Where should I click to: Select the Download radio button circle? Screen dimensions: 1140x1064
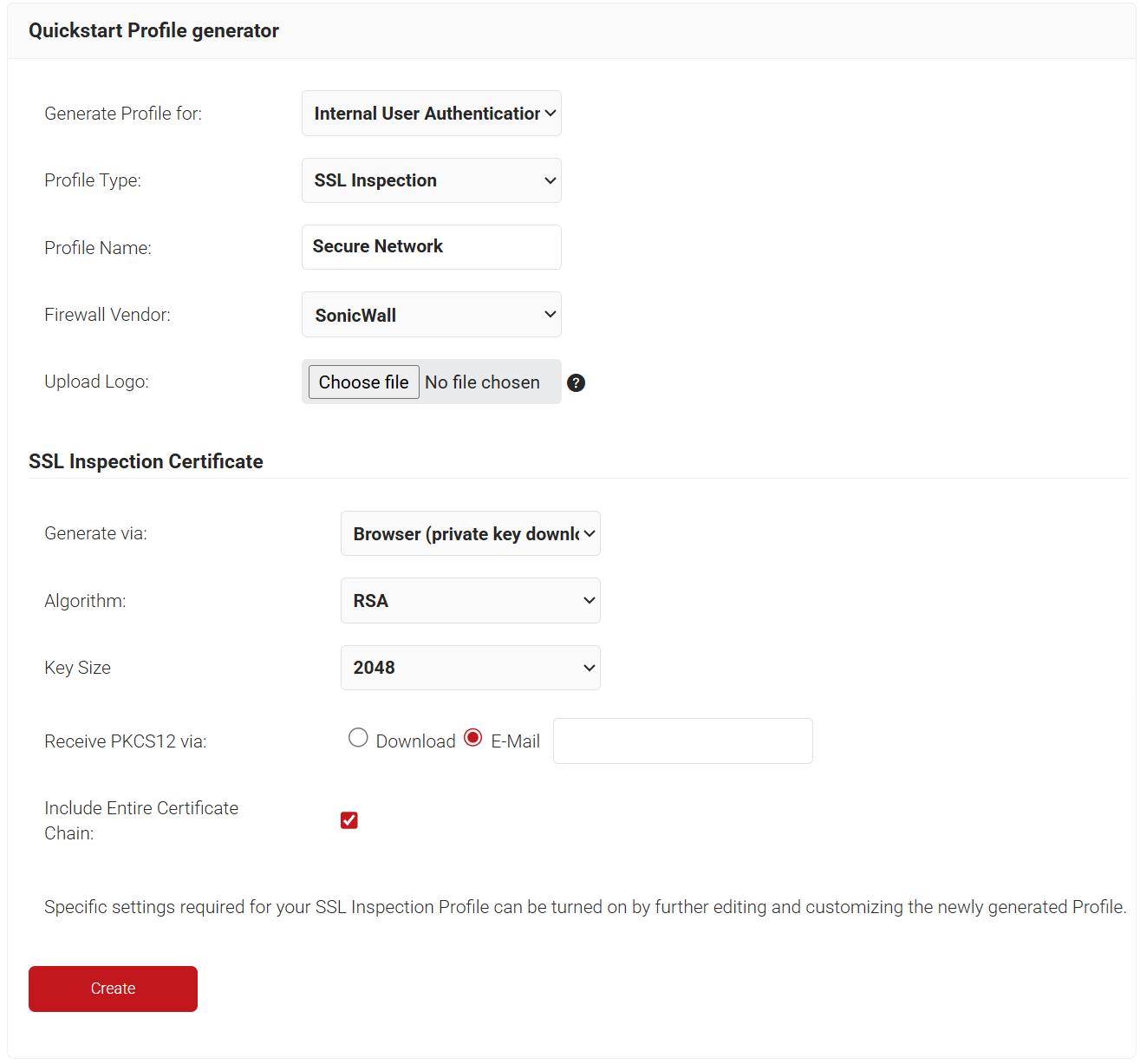[x=358, y=738]
